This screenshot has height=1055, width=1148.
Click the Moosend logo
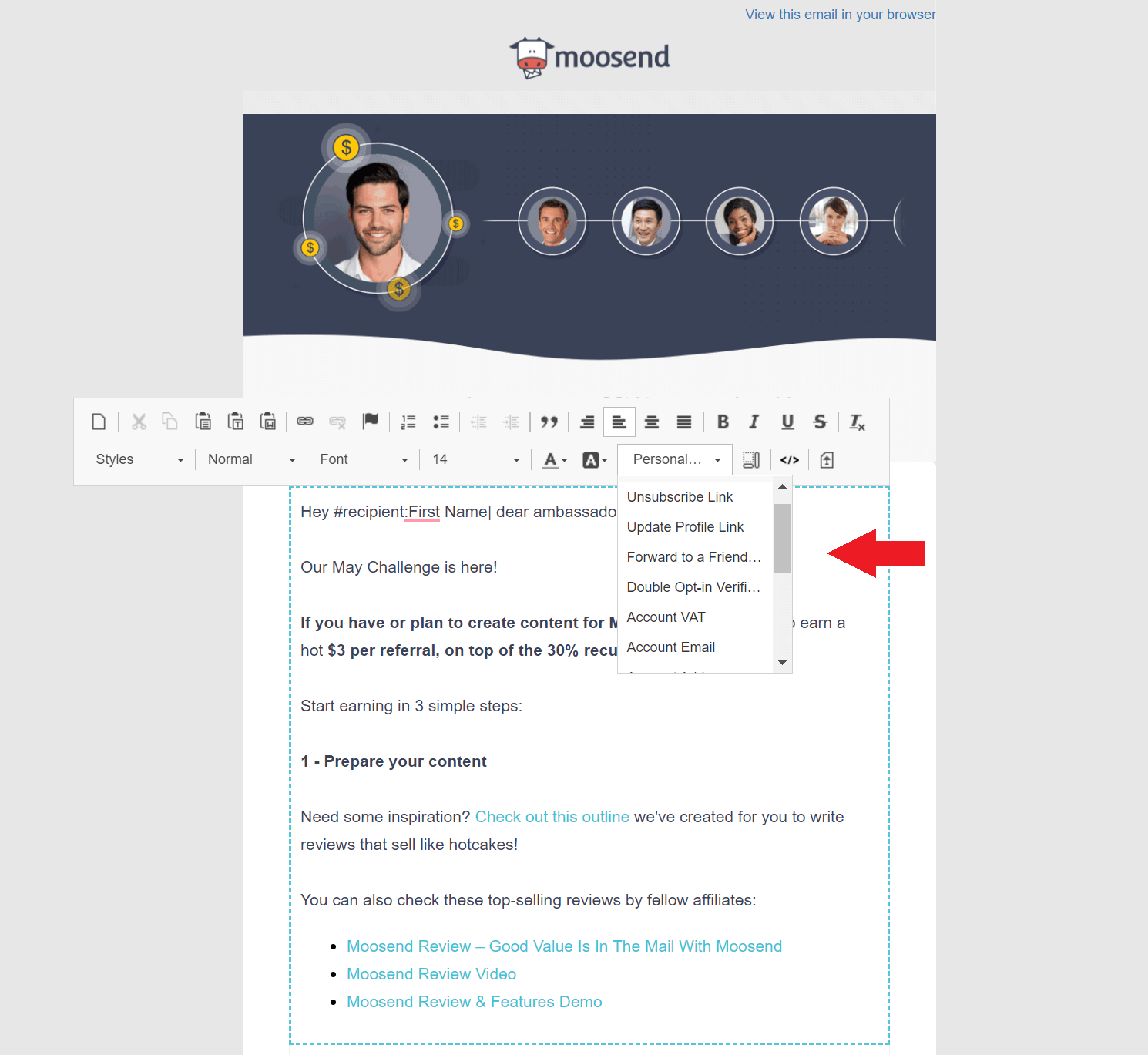coord(589,58)
